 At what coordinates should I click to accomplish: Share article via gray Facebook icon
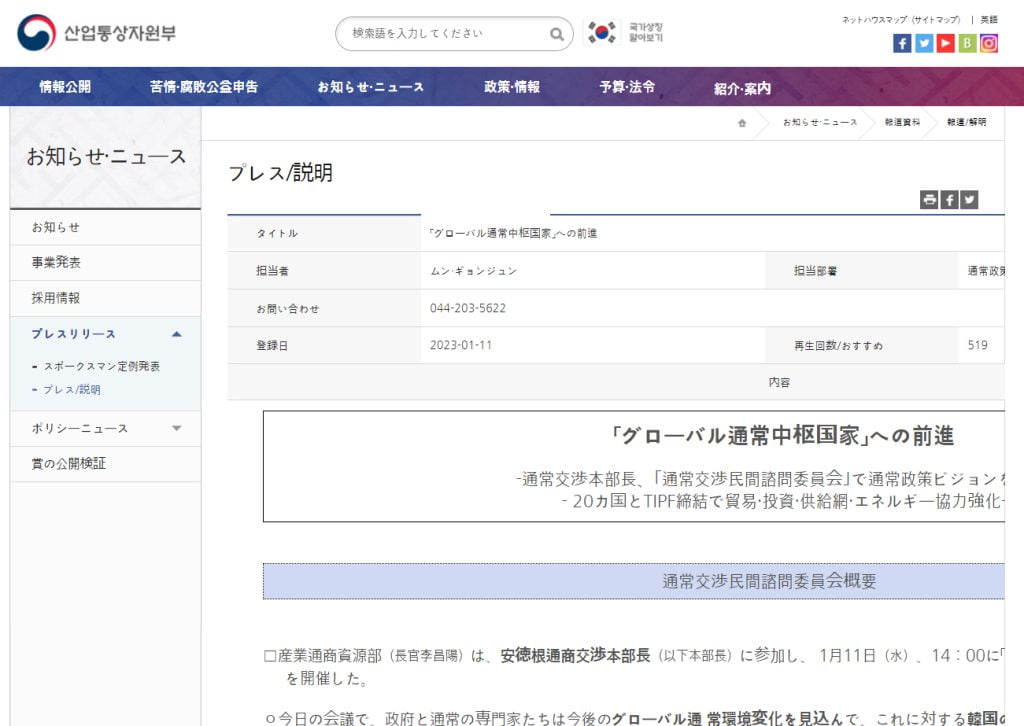coord(949,200)
